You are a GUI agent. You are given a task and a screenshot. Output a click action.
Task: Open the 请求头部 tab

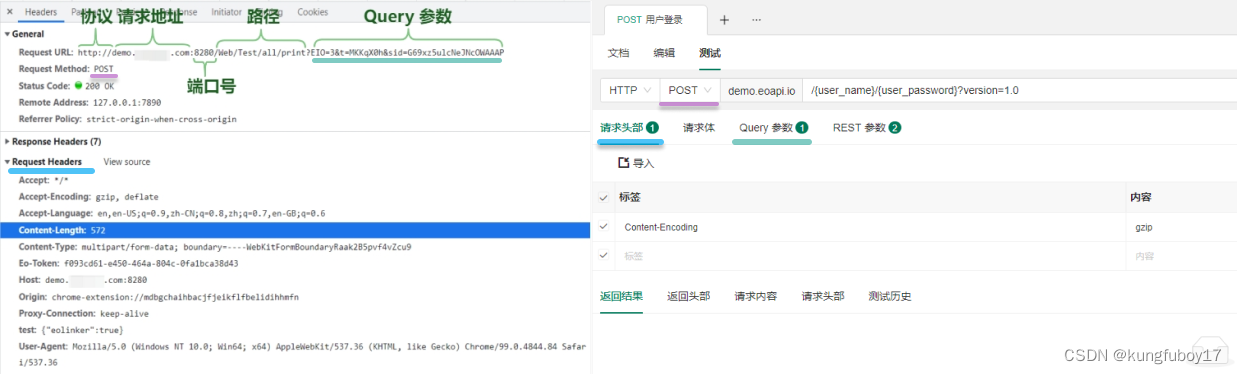coord(629,128)
